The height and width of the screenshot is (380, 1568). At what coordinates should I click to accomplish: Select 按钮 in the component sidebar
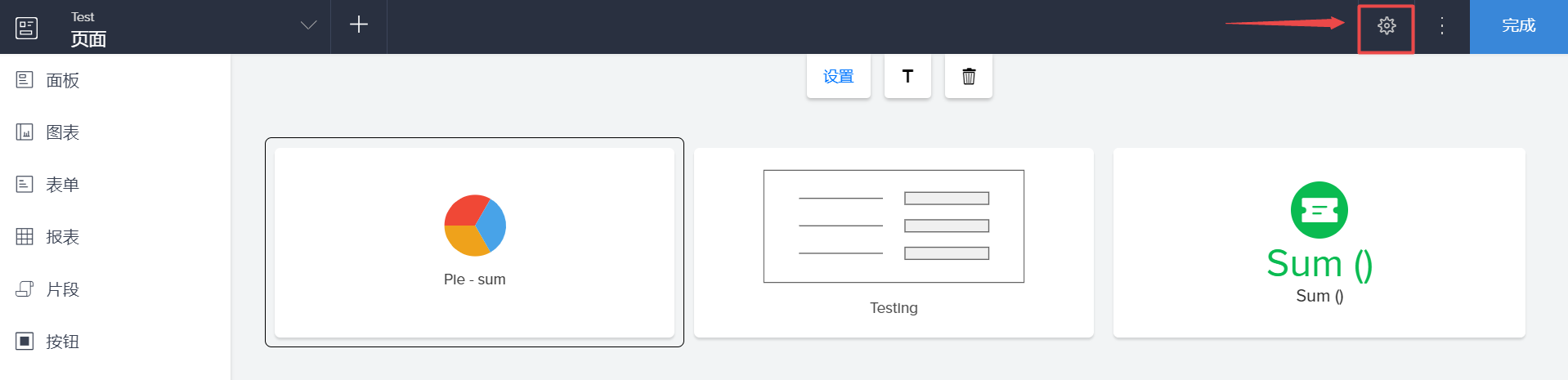62,342
